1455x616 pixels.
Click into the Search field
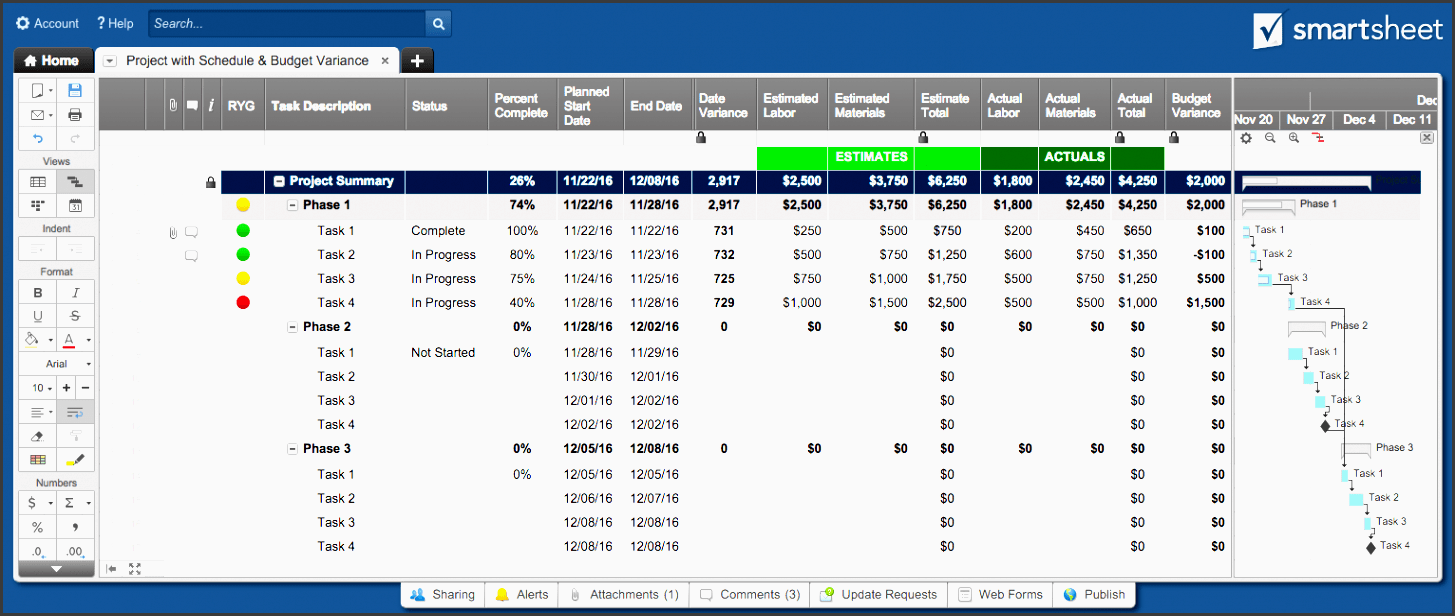(287, 23)
